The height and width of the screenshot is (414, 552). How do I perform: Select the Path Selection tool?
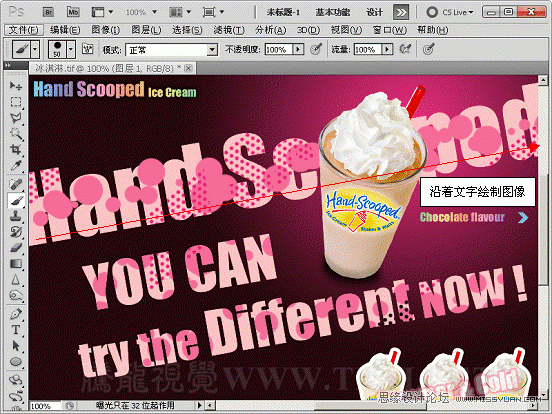15,346
